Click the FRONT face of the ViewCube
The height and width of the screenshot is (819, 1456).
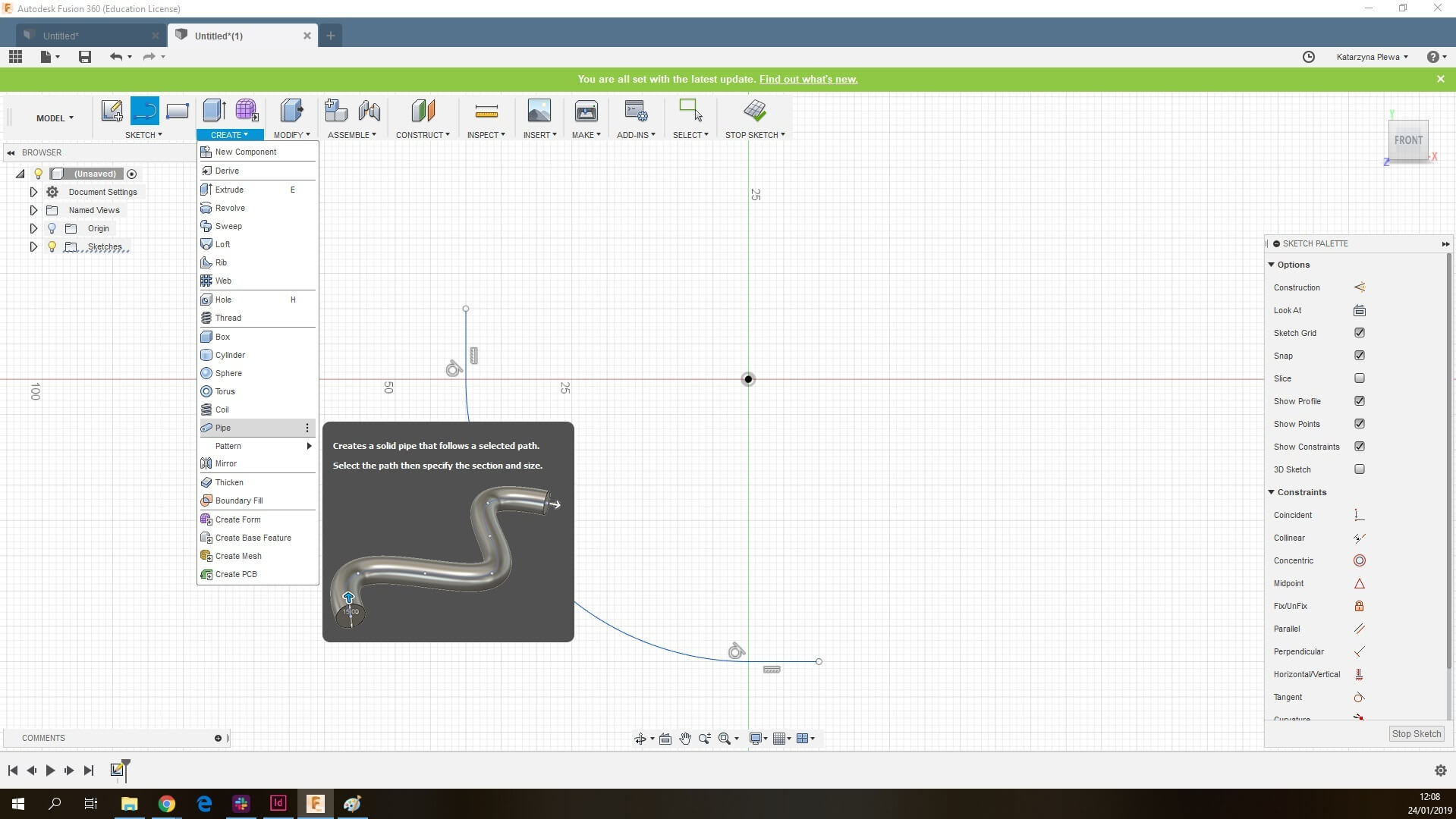(1408, 140)
